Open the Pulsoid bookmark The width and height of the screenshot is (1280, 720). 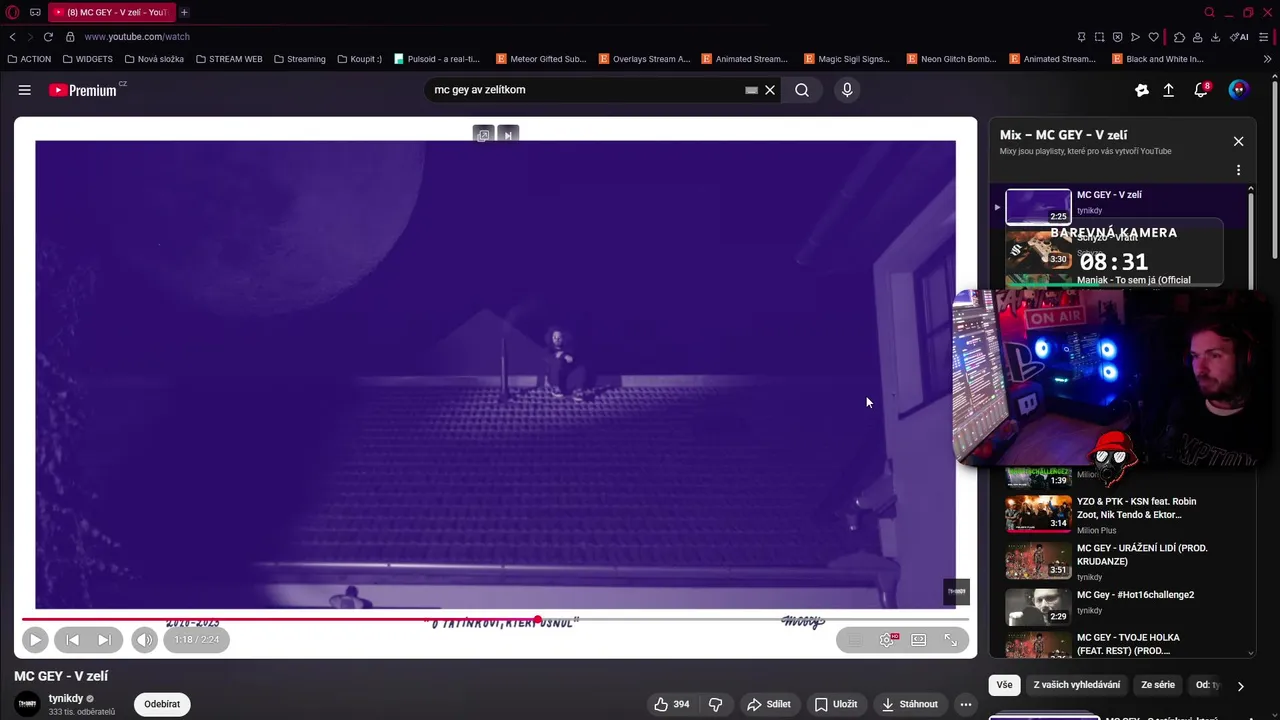click(437, 59)
